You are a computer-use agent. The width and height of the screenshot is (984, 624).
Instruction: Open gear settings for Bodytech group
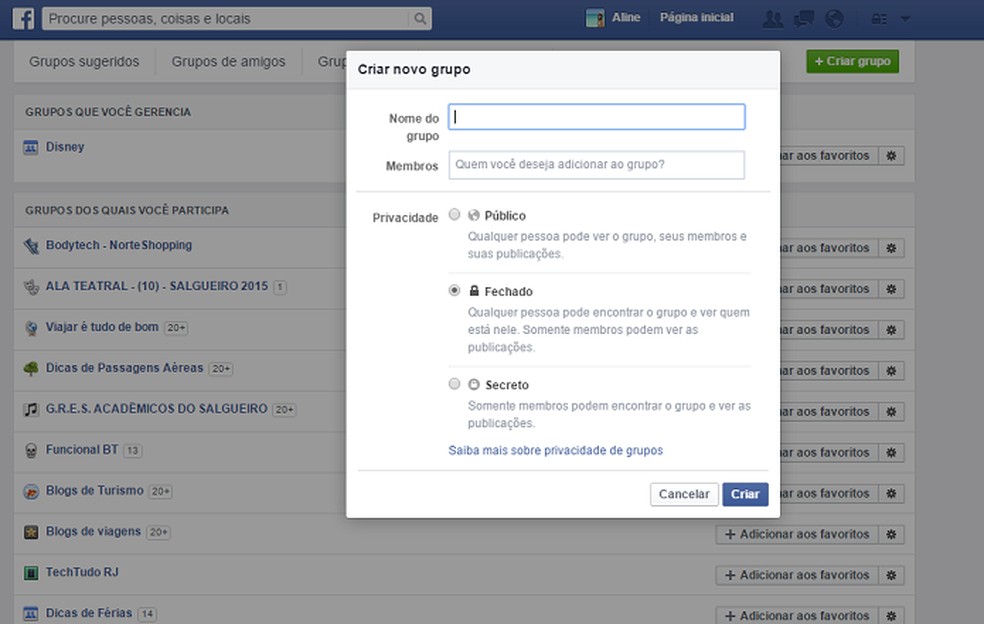coord(891,248)
